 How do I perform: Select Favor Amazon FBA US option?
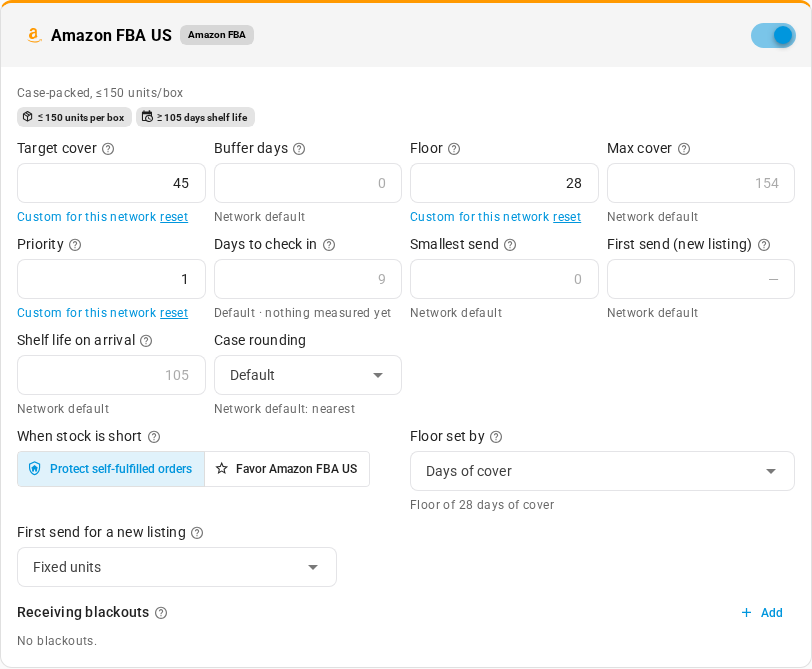pos(287,469)
